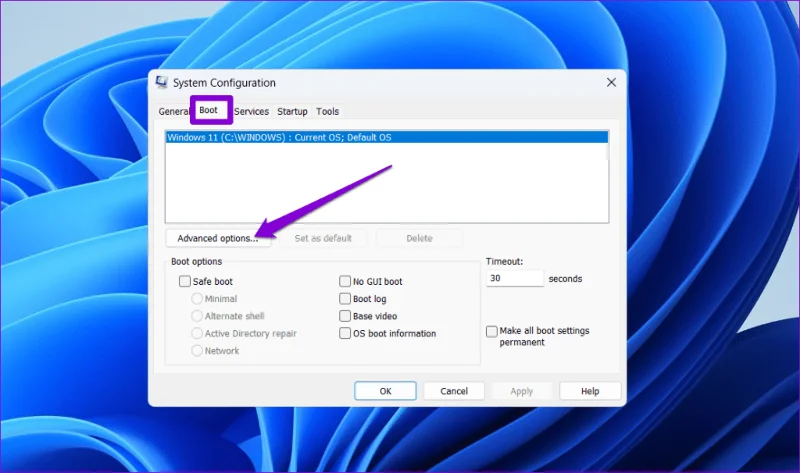
Task: Tick the No GUI boot checkbox
Action: click(345, 281)
